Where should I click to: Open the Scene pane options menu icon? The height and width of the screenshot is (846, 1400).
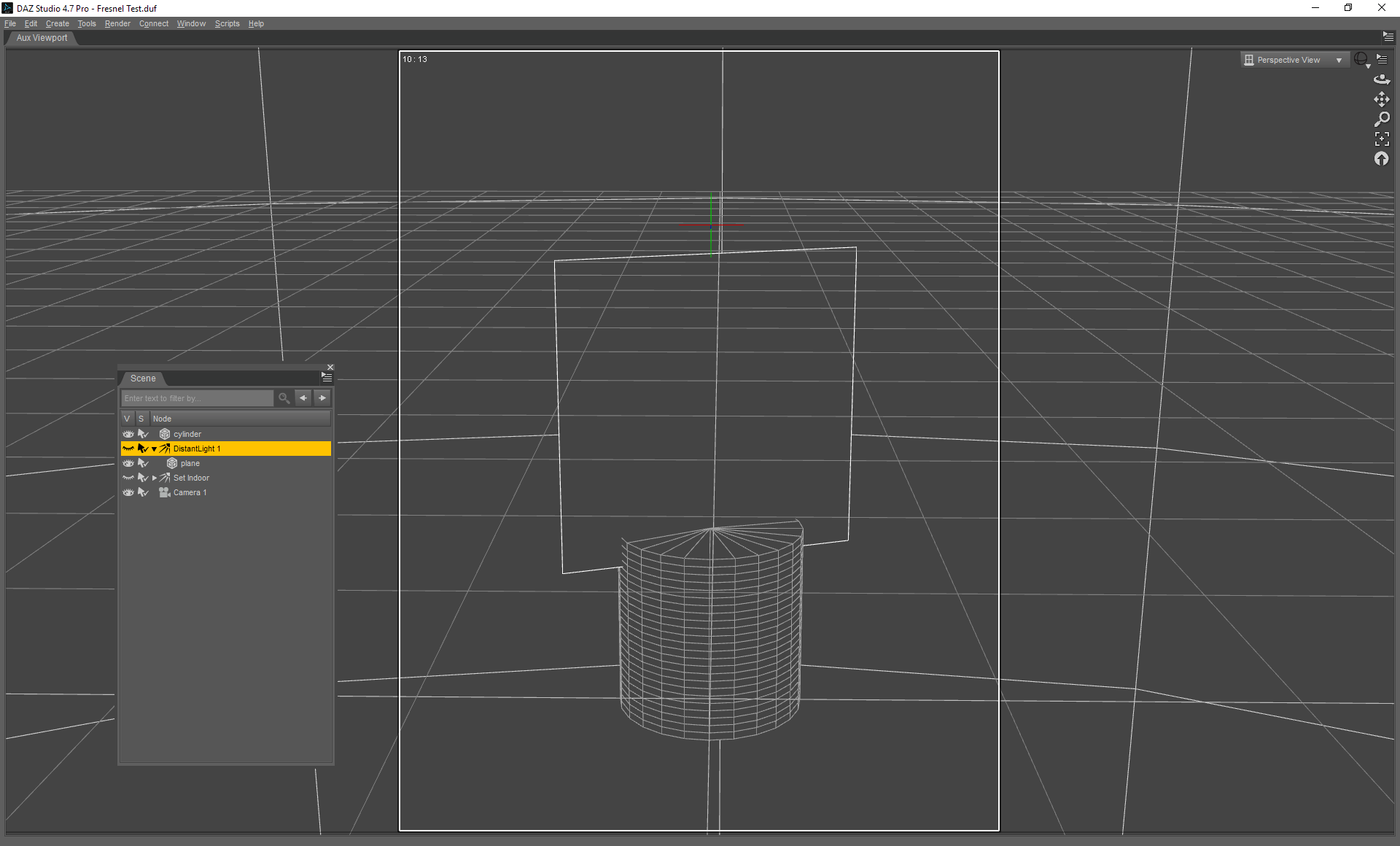tap(327, 377)
